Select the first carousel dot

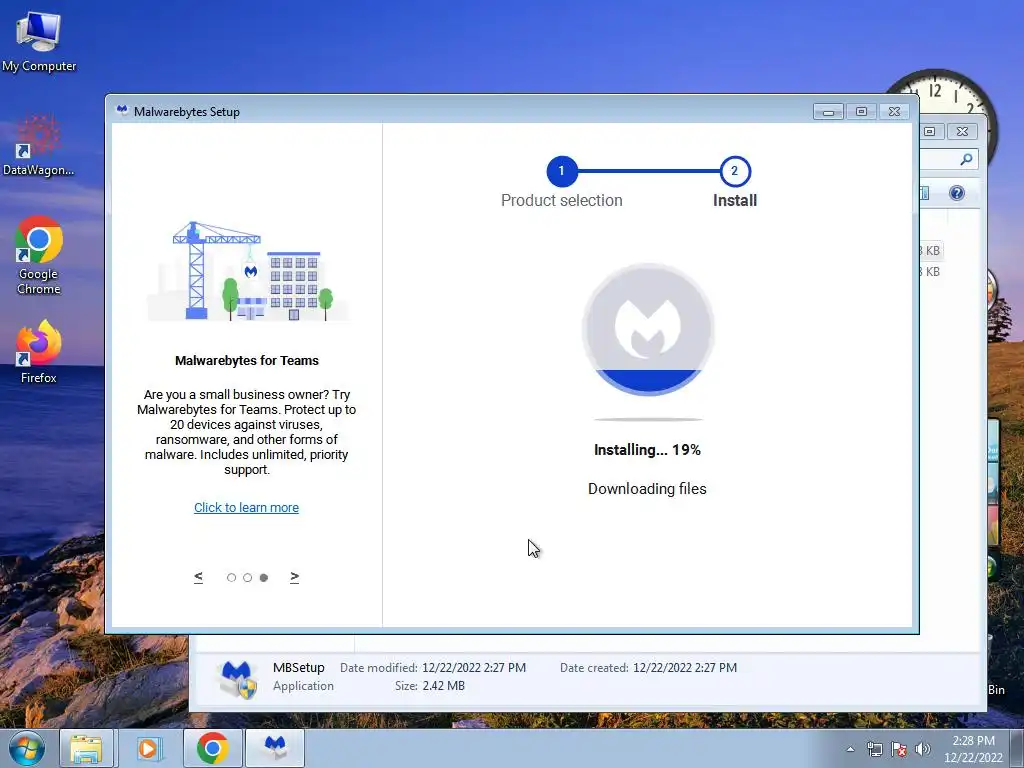coord(231,577)
